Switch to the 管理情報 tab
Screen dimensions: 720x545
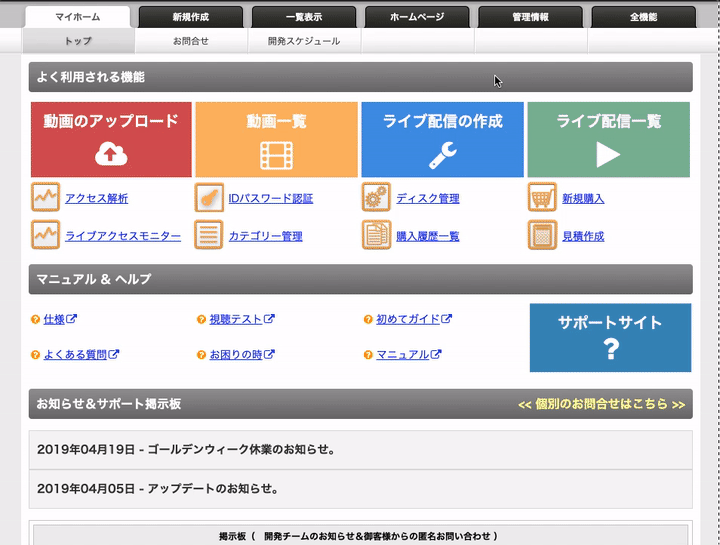coord(530,17)
